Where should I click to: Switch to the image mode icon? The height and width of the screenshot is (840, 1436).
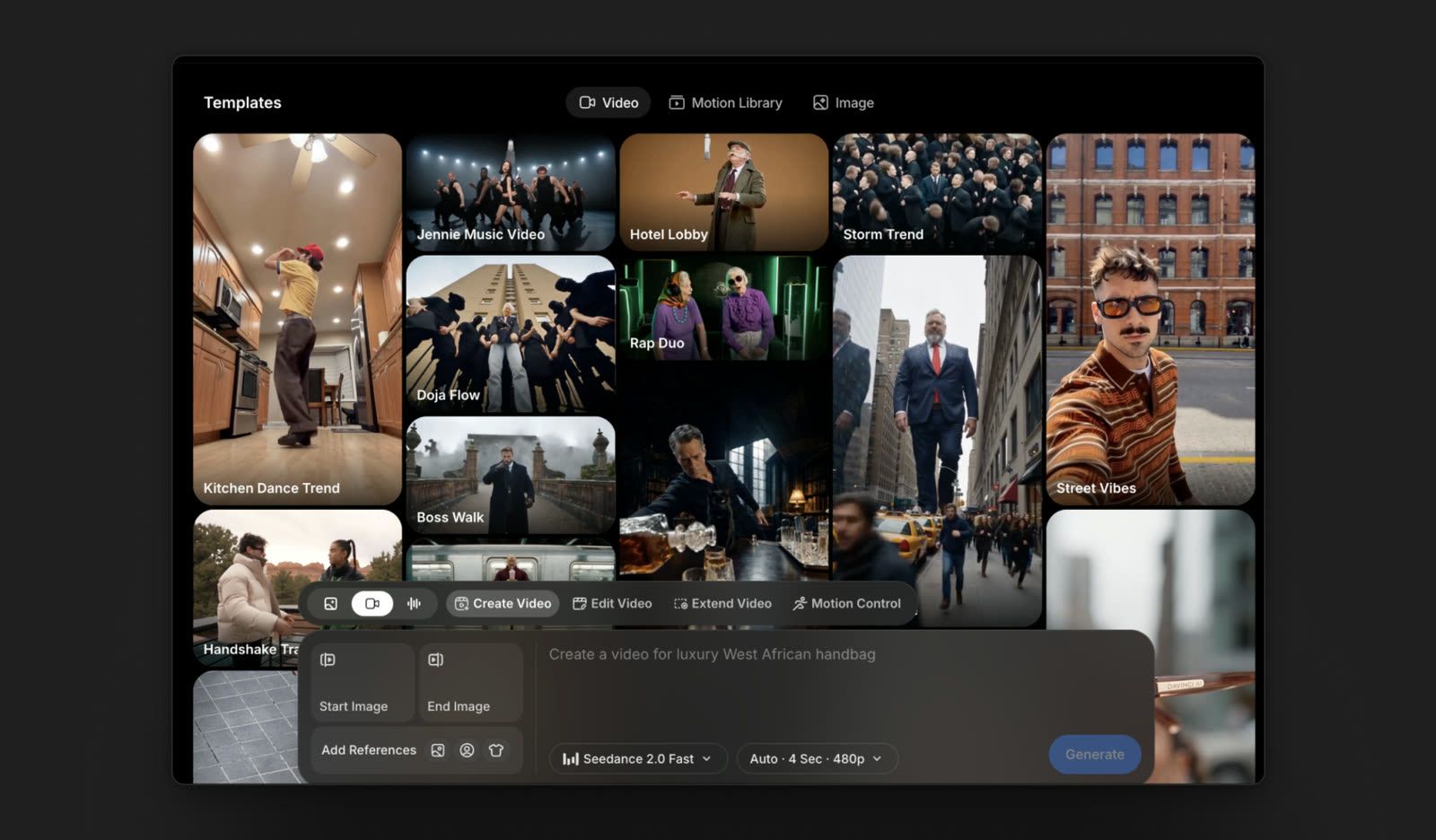click(330, 604)
